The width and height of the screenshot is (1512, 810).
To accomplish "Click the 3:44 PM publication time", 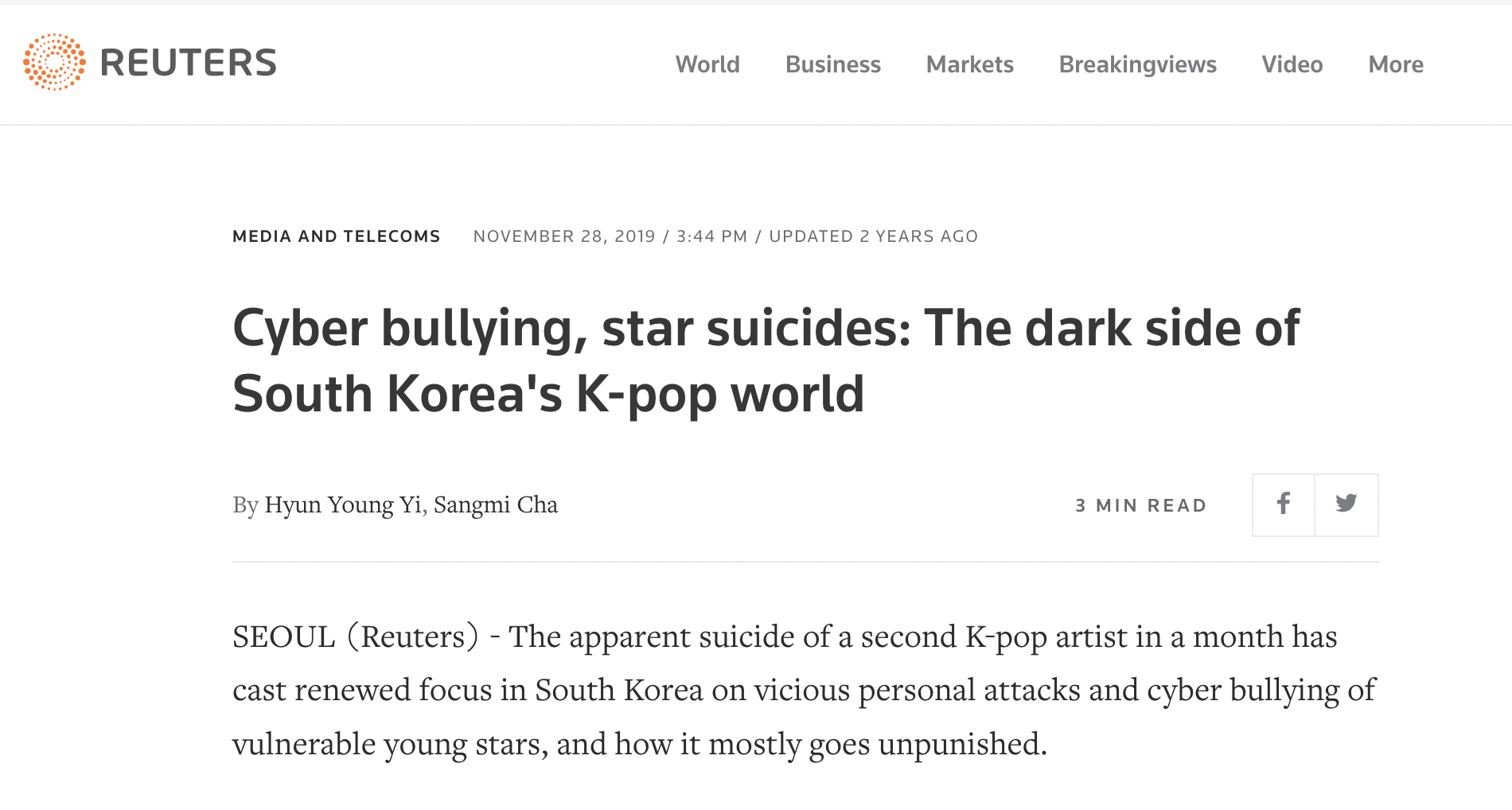I will pos(711,236).
